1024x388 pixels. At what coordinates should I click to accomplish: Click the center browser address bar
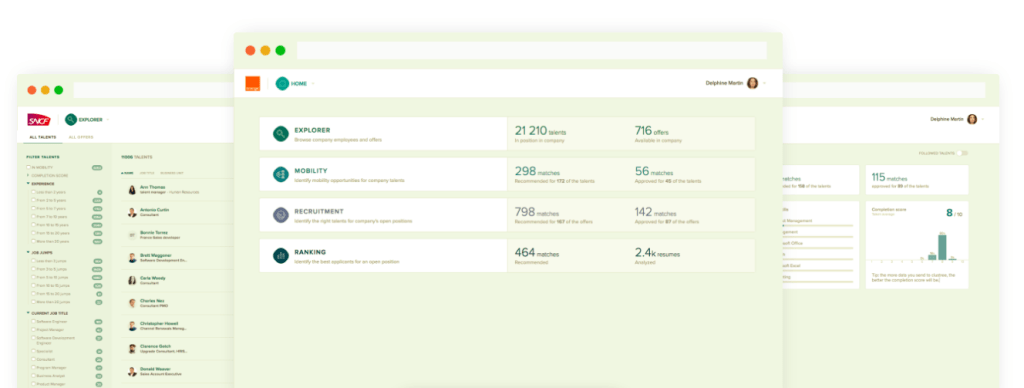tap(532, 50)
